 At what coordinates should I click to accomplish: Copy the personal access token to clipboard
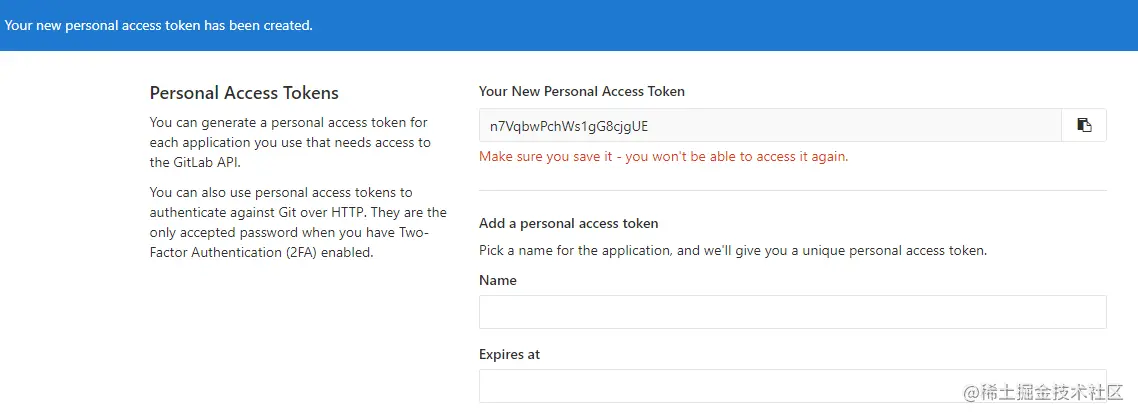(x=1084, y=125)
